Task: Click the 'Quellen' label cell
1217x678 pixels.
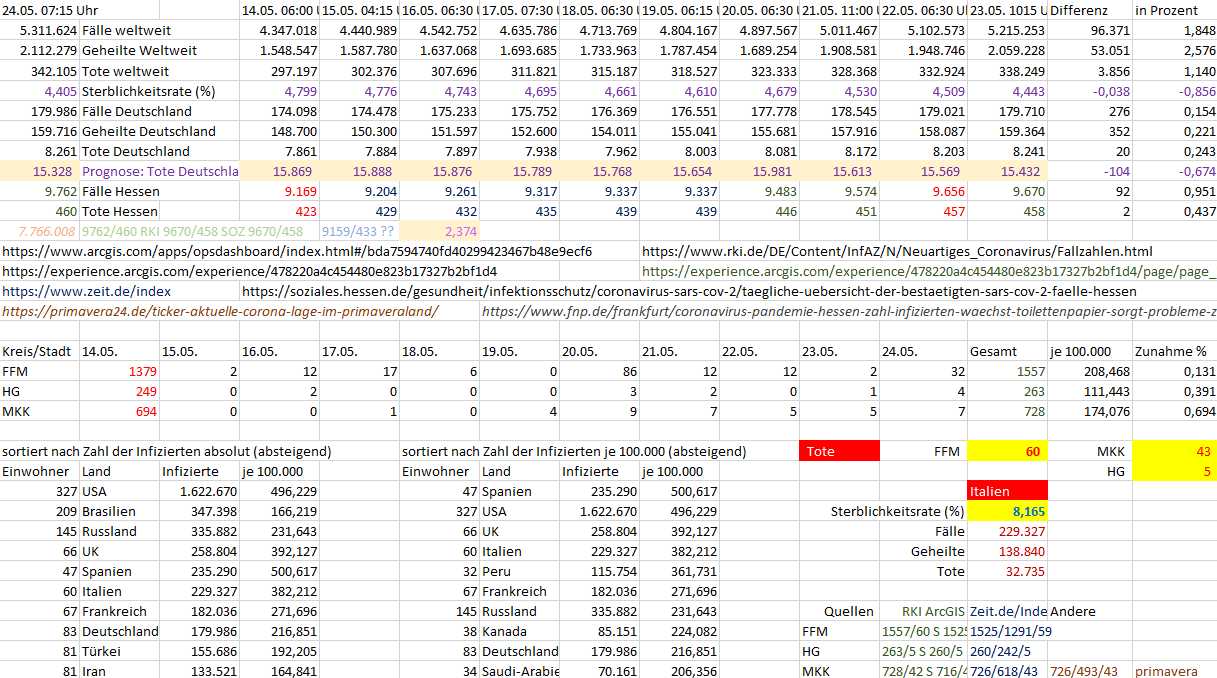Action: 849,611
